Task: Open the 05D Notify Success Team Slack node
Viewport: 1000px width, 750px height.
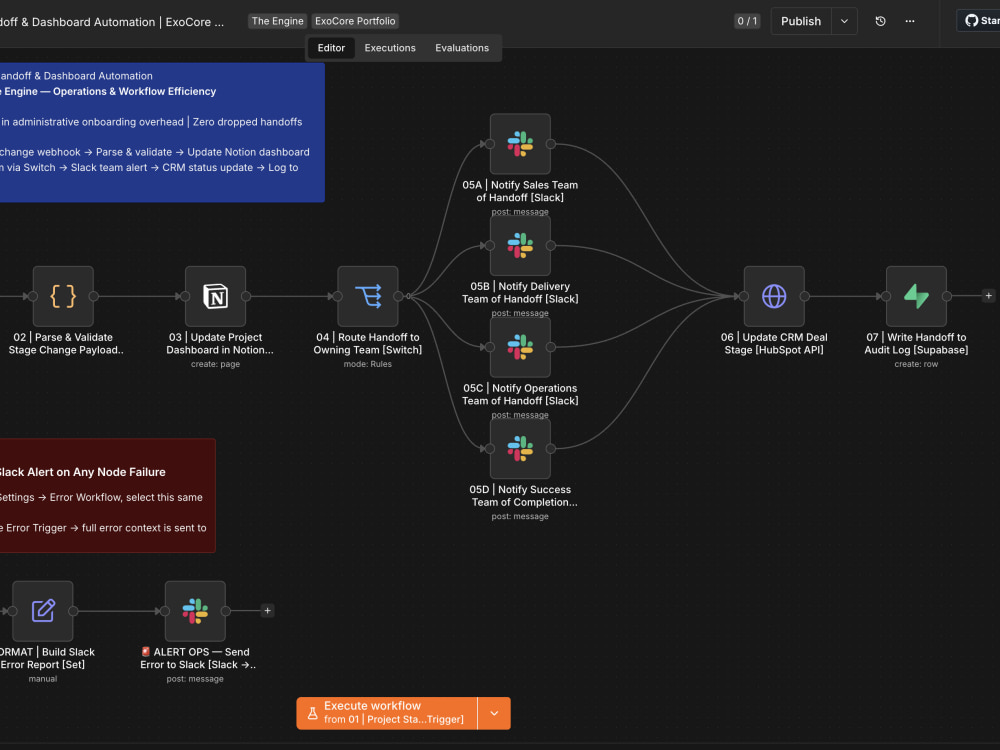Action: pyautogui.click(x=520, y=448)
